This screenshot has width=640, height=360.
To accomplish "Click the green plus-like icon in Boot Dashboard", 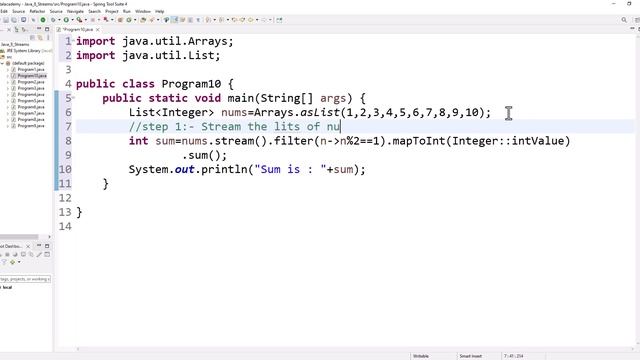I will tap(12, 262).
